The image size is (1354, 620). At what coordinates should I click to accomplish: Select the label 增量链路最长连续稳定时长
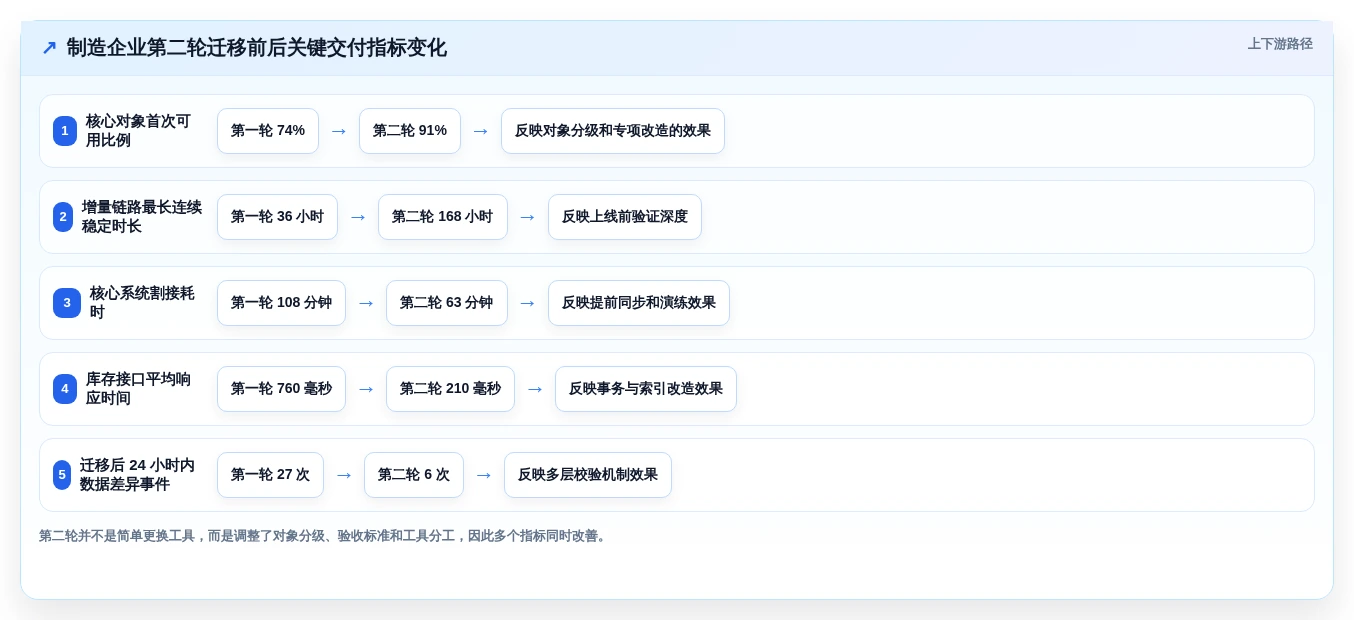click(x=142, y=217)
